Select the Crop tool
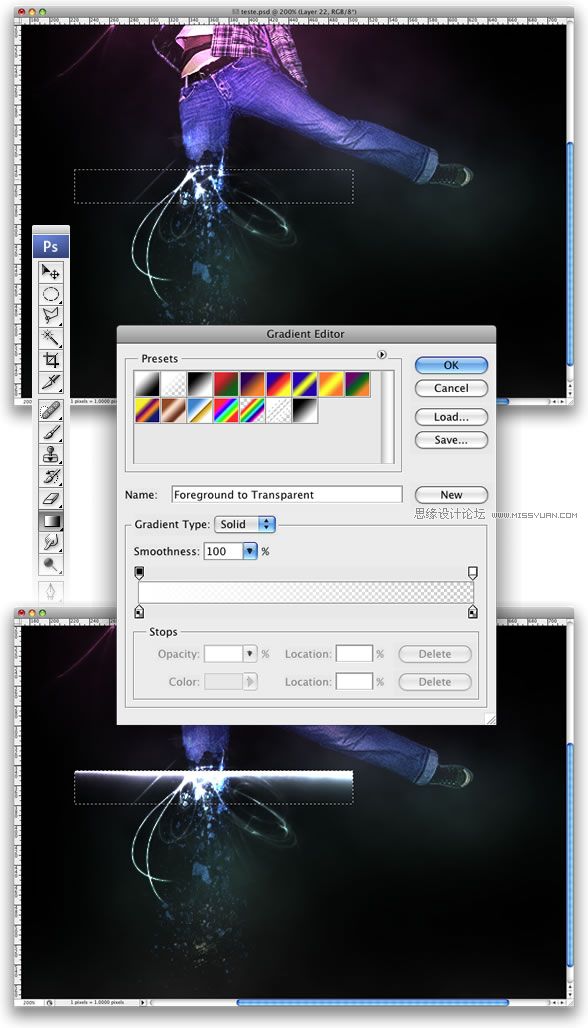The image size is (588, 1028). (50, 360)
